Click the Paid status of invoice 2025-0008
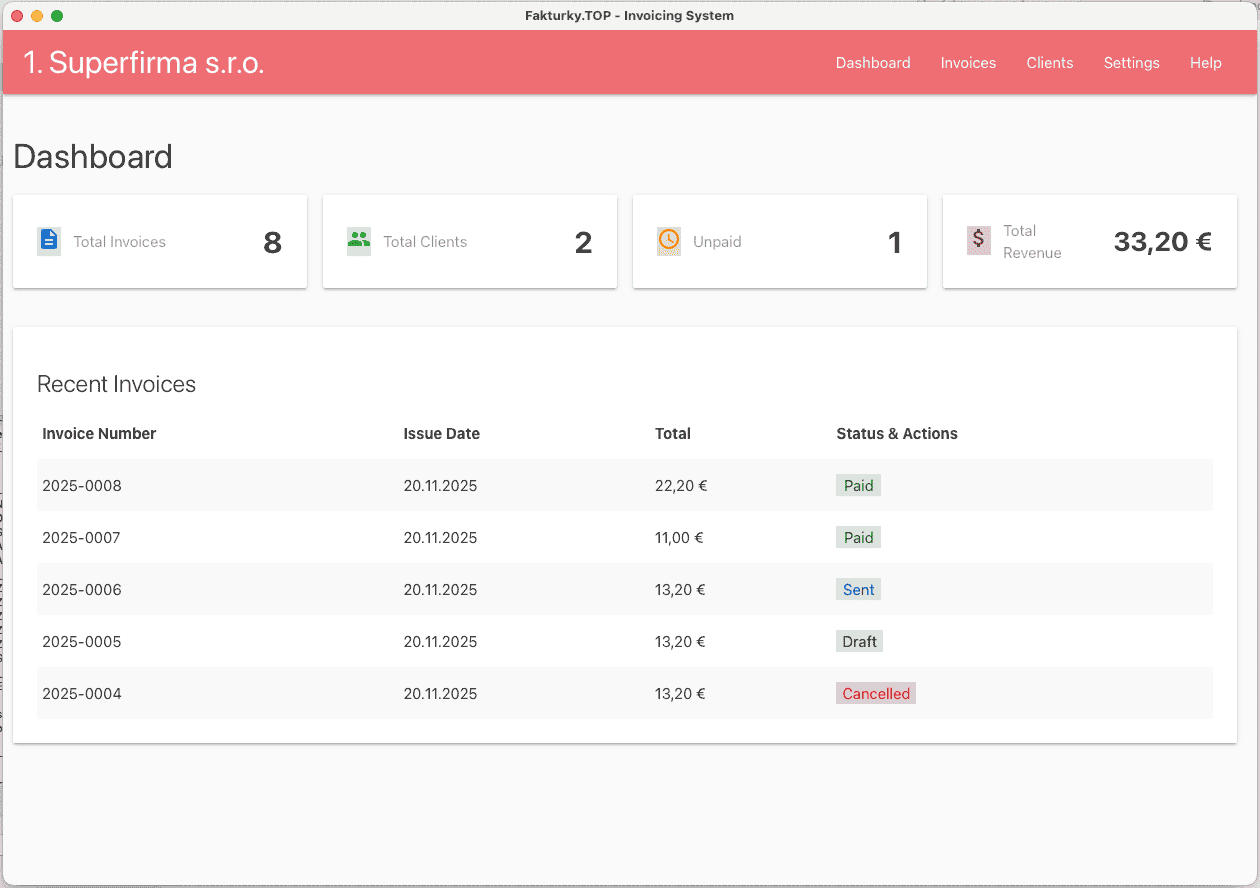1260x888 pixels. (x=858, y=486)
